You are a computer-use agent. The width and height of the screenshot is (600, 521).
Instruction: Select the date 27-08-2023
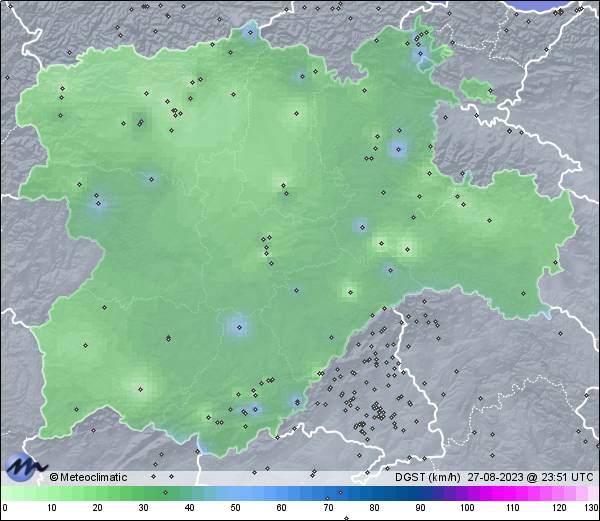496,477
